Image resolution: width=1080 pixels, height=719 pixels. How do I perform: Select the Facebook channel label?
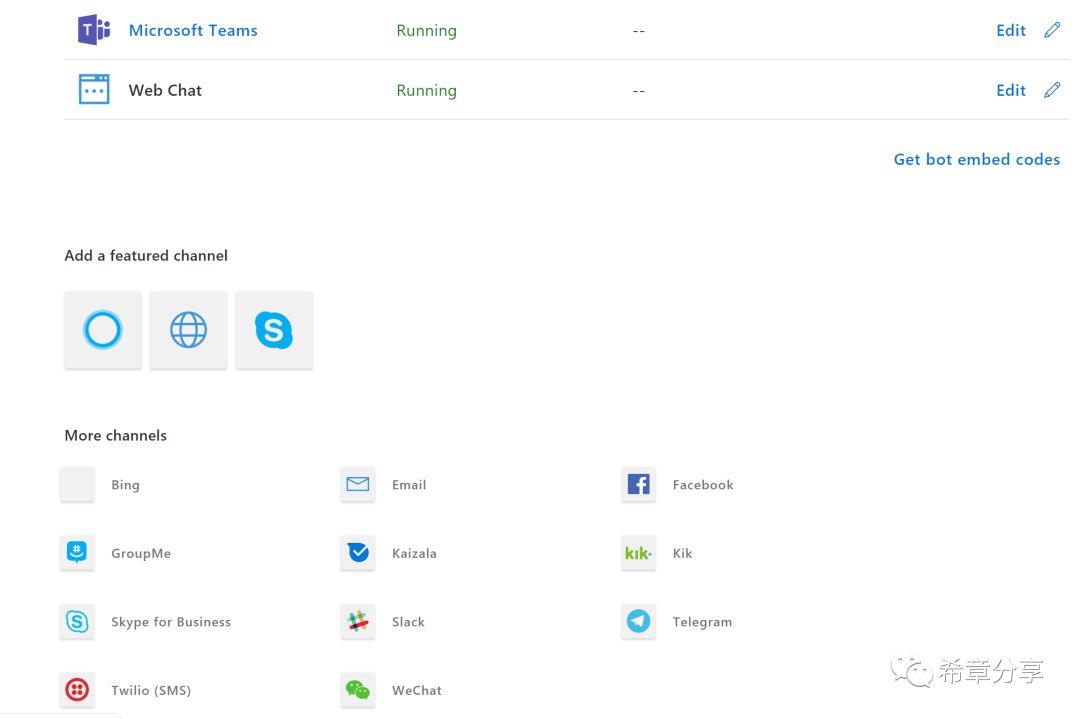pos(703,485)
